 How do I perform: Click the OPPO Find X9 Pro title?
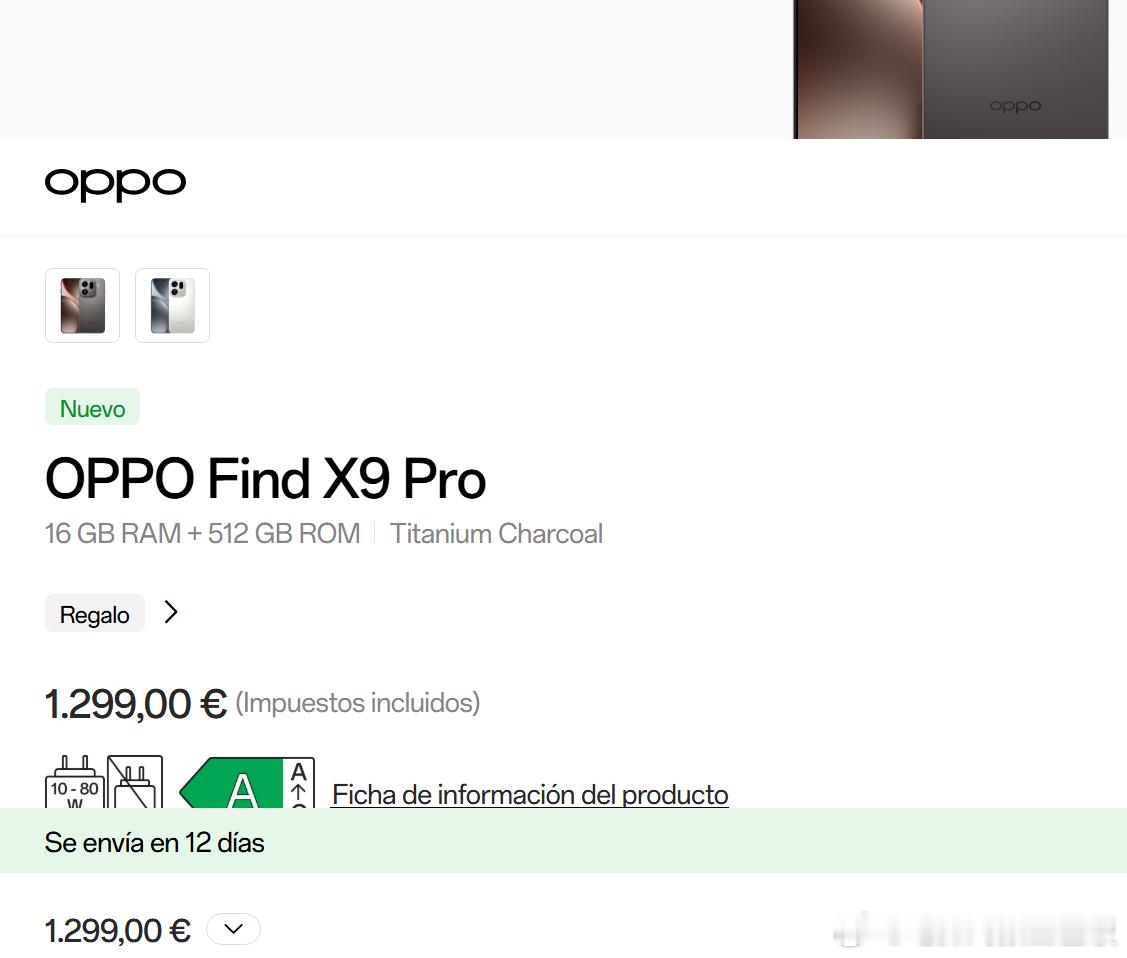pyautogui.click(x=265, y=479)
